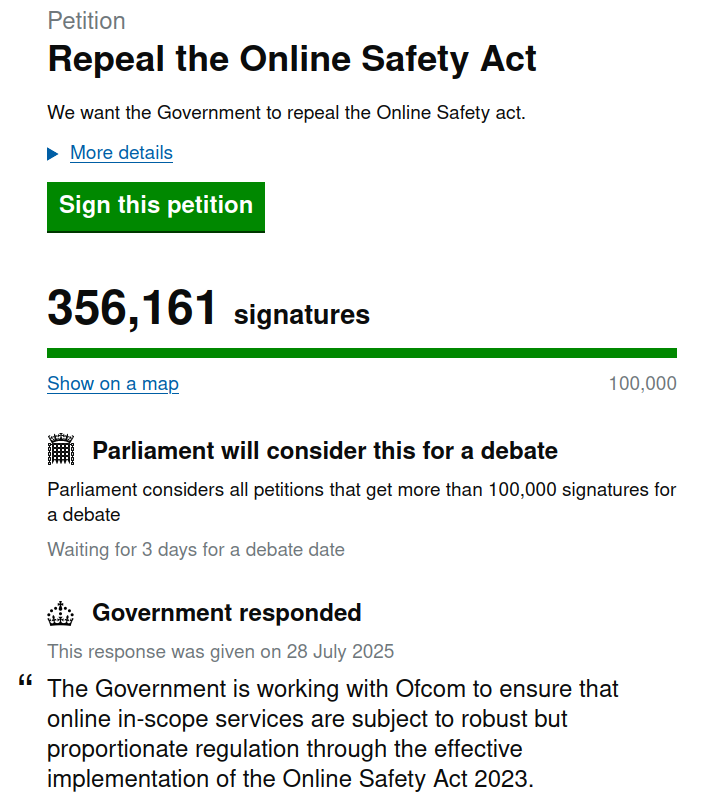
Task: Click the Parliament portcullis icon
Action: tap(61, 449)
